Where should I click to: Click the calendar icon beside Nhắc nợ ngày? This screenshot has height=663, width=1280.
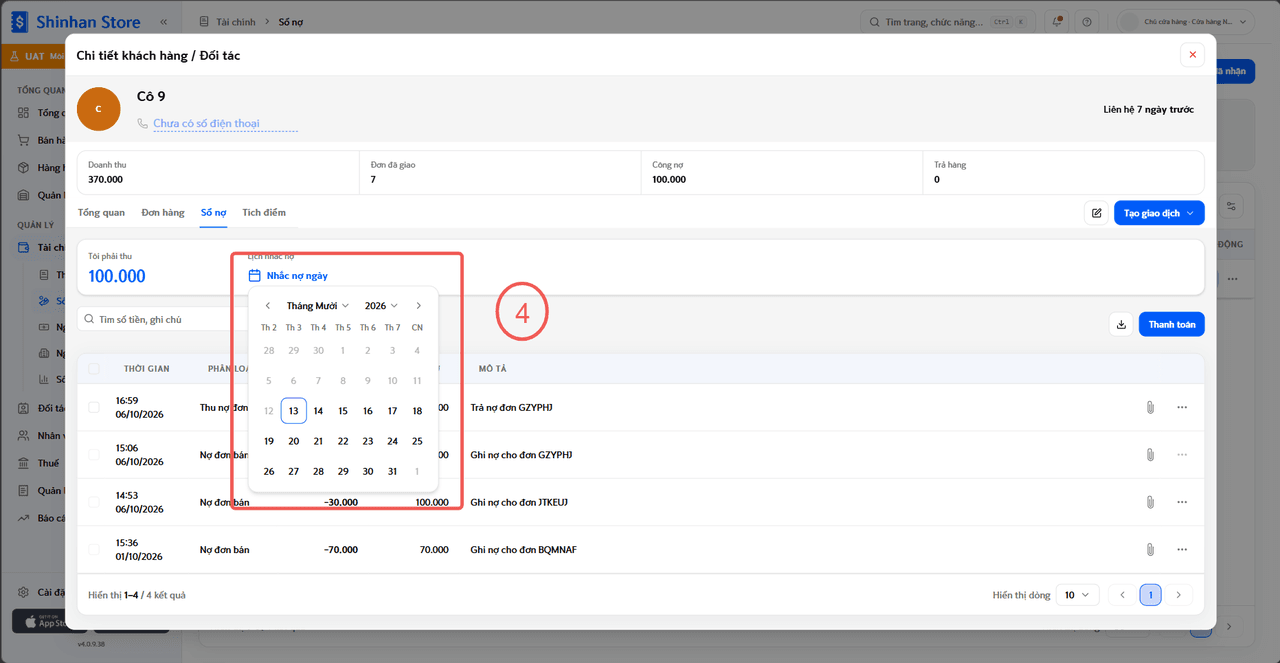(254, 275)
